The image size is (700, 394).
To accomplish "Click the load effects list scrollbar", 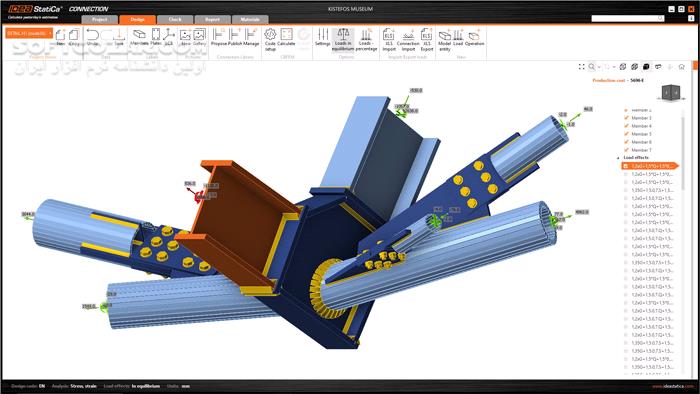I will 683,152.
